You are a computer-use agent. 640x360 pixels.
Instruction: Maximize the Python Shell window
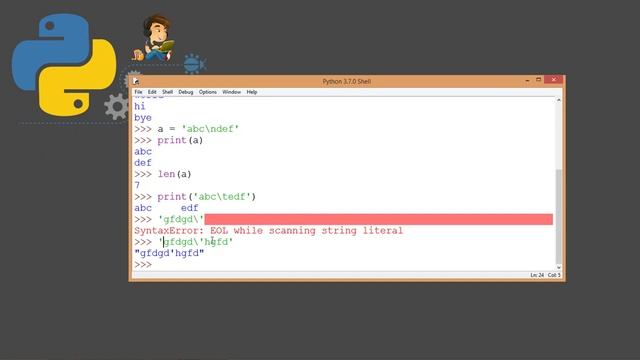point(538,80)
